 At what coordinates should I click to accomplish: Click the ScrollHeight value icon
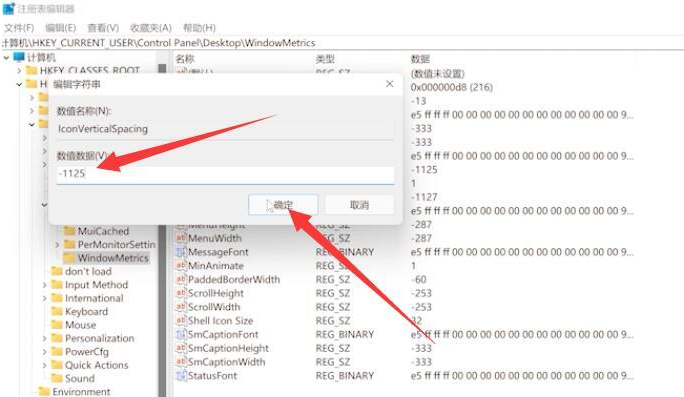[x=181, y=293]
